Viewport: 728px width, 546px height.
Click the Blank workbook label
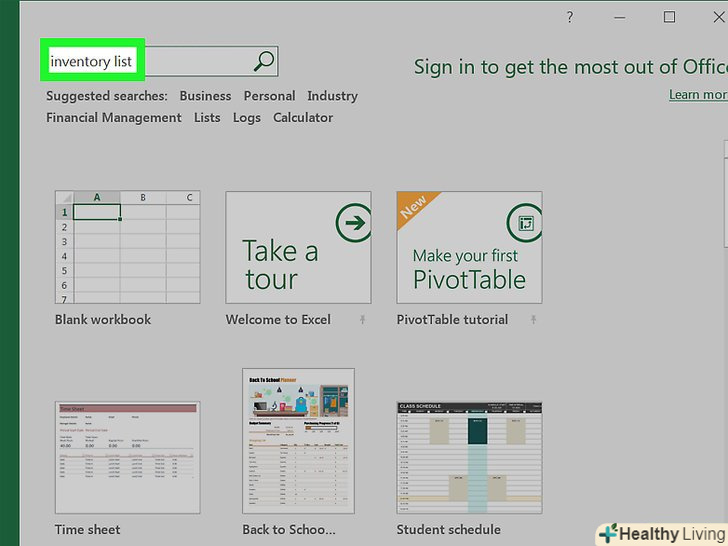point(103,320)
